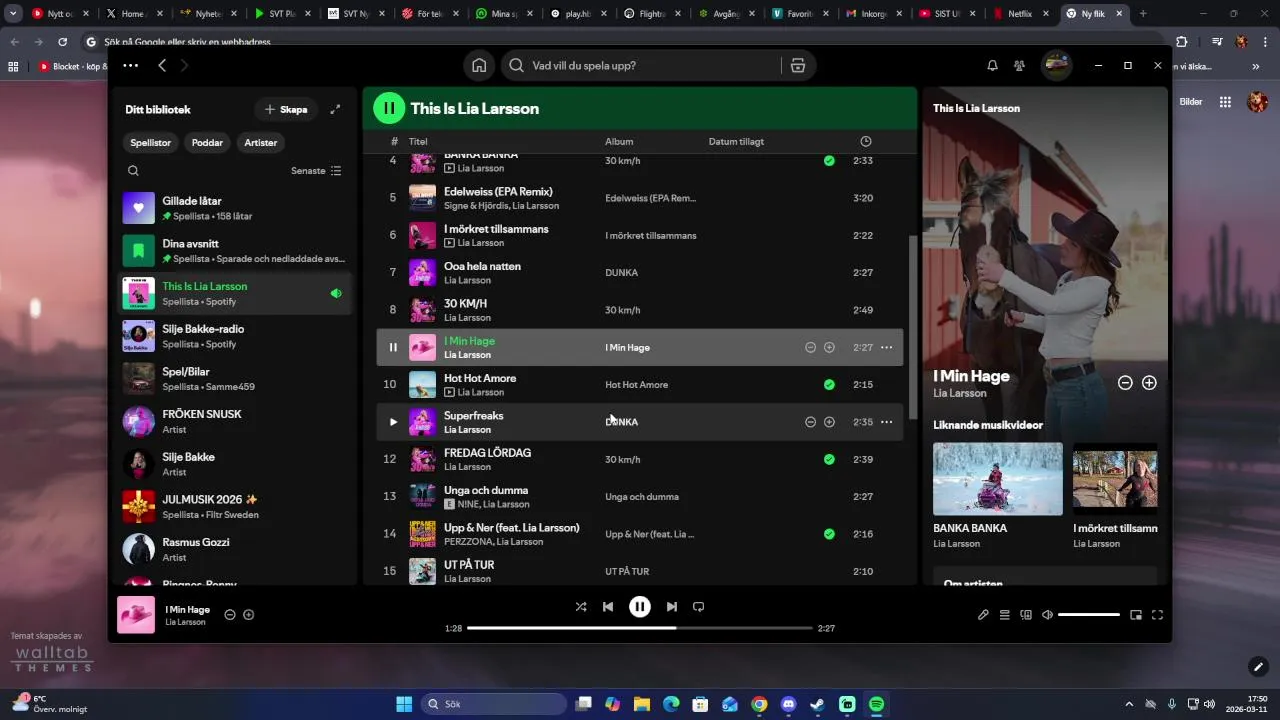This screenshot has height=720, width=1280.
Task: Open the Browse icon beside the search field
Action: point(797,65)
